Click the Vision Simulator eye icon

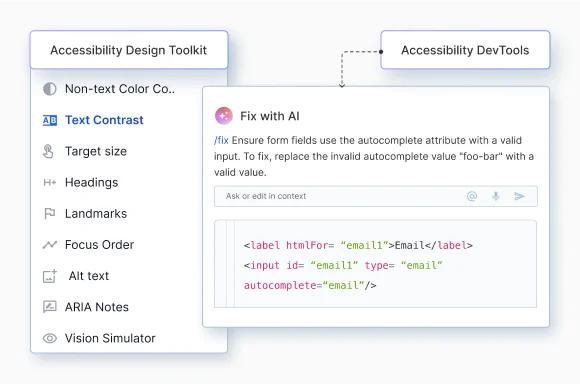pos(50,338)
